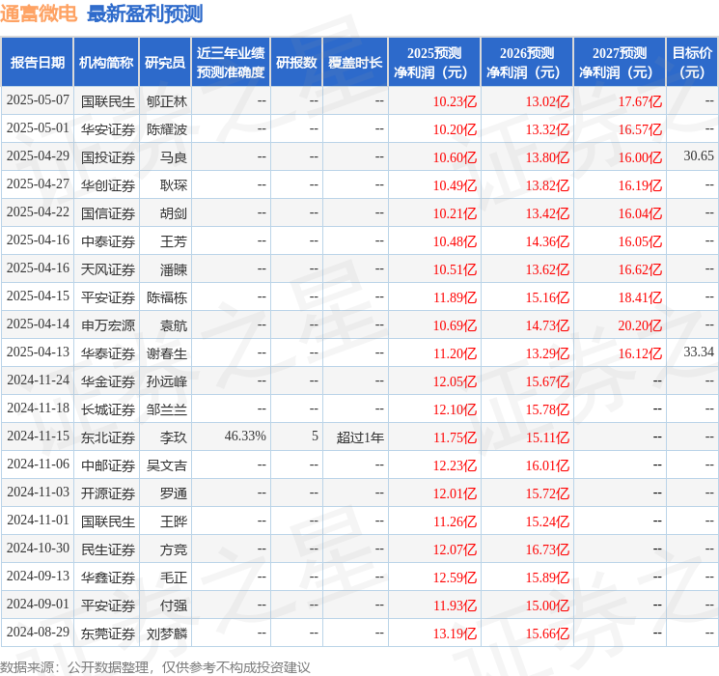Image resolution: width=719 pixels, height=676 pixels.
Task: Click the 研报数 column header
Action: click(296, 62)
